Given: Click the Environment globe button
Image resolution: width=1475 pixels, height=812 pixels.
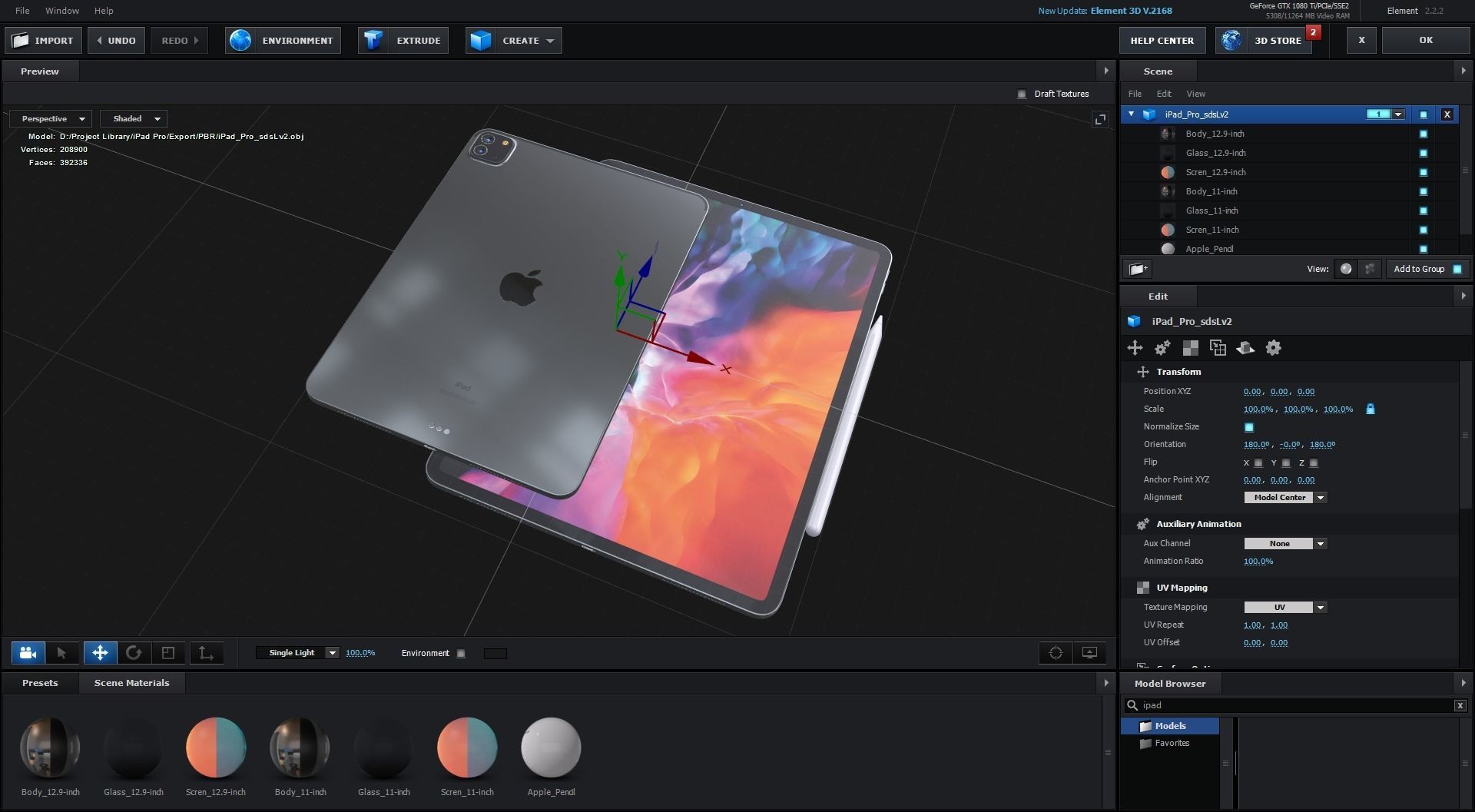Looking at the screenshot, I should [x=283, y=41].
